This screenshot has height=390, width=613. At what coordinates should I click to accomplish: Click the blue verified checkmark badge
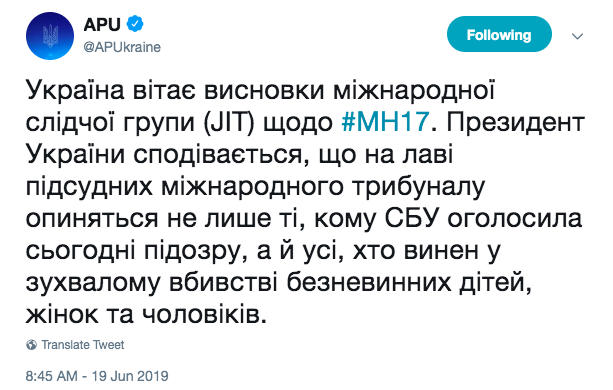(135, 24)
